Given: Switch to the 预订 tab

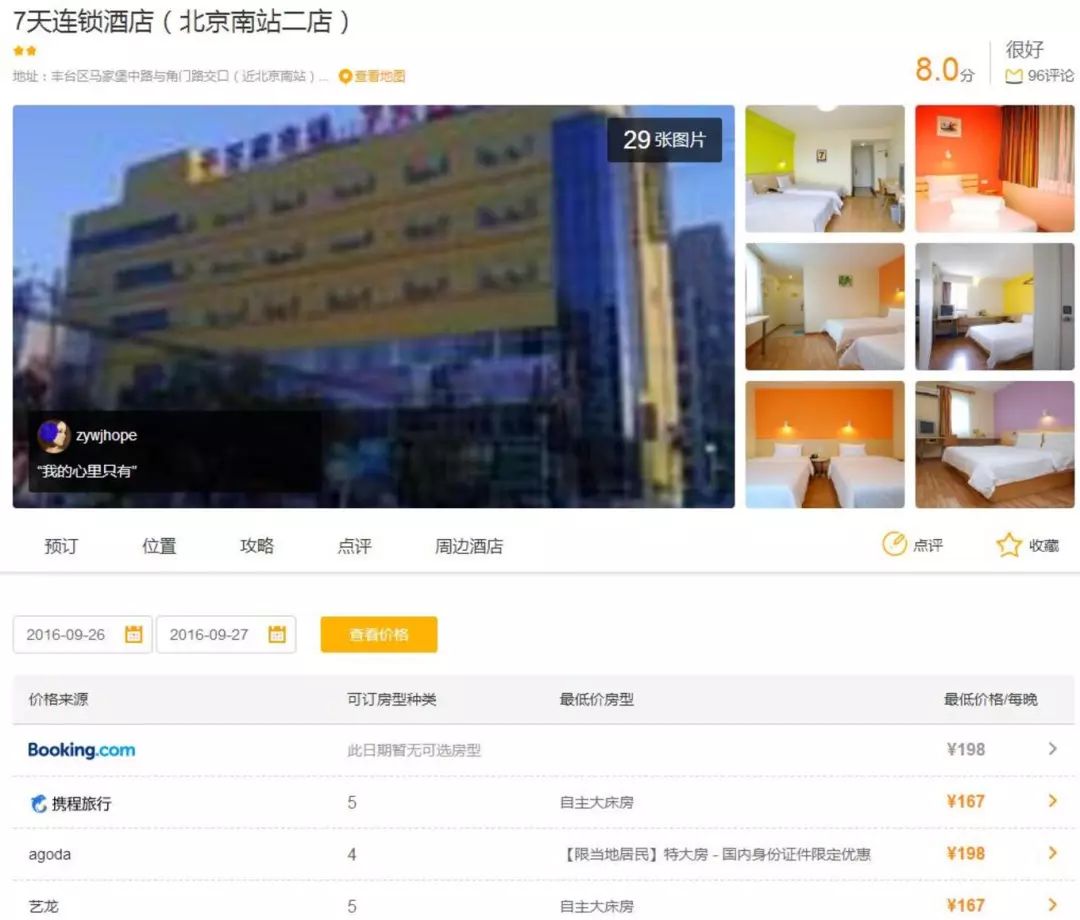Looking at the screenshot, I should tap(61, 546).
